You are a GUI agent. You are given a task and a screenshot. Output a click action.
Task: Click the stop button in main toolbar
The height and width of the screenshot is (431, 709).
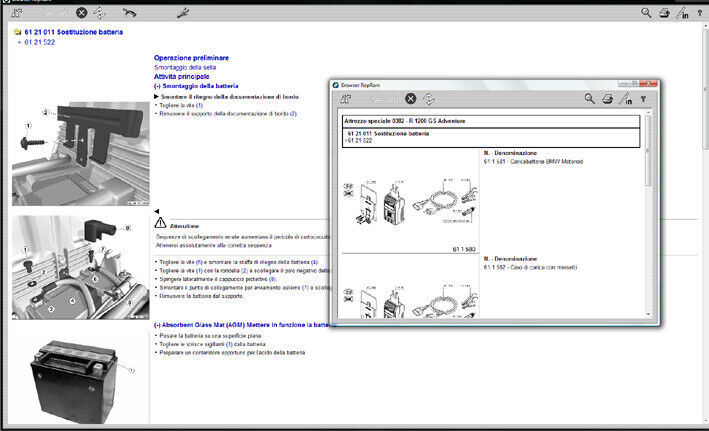[x=81, y=13]
